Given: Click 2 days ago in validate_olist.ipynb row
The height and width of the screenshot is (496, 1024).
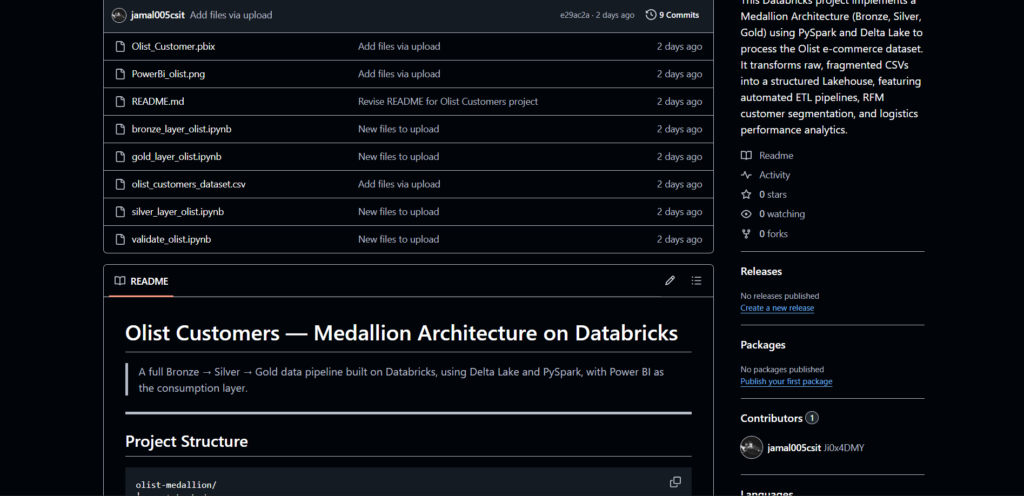Looking at the screenshot, I should pos(679,240).
